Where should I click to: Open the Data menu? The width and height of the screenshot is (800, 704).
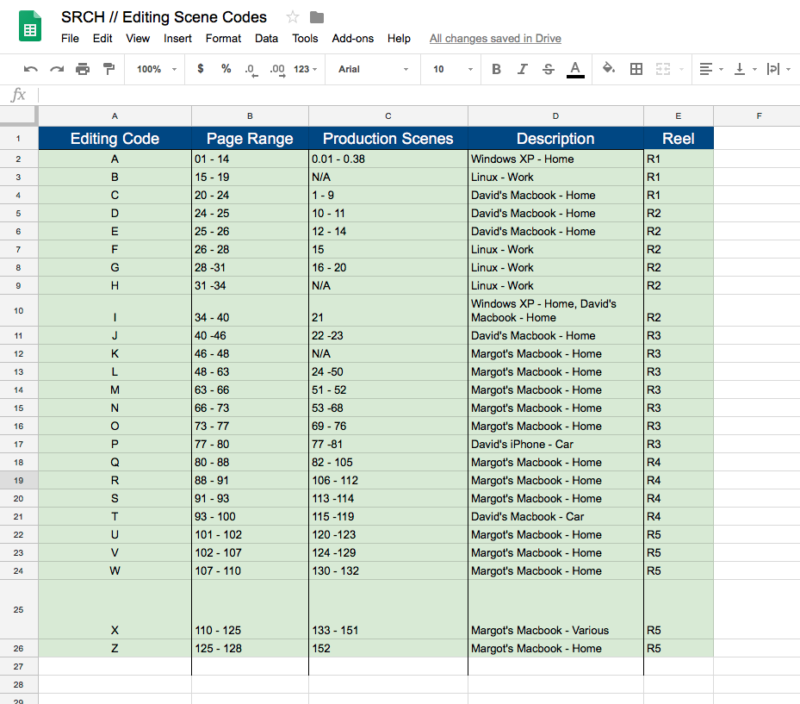pyautogui.click(x=266, y=38)
